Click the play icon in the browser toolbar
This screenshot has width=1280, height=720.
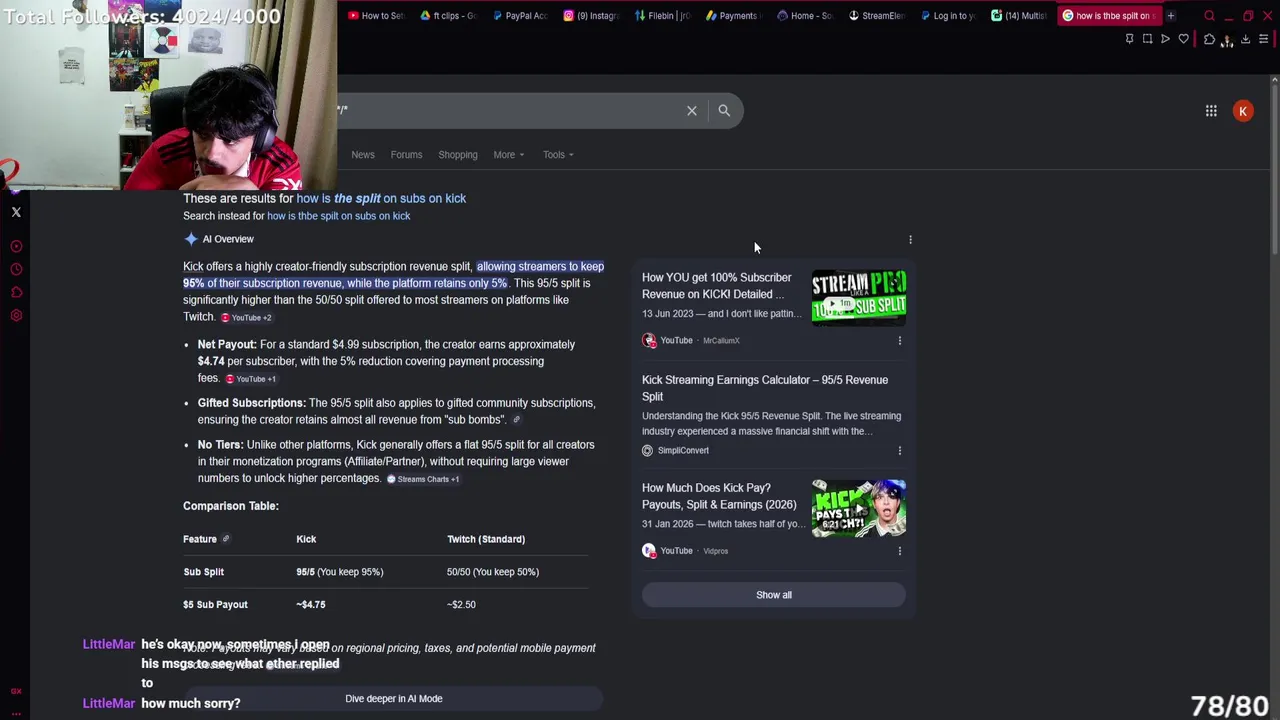[x=1165, y=39]
